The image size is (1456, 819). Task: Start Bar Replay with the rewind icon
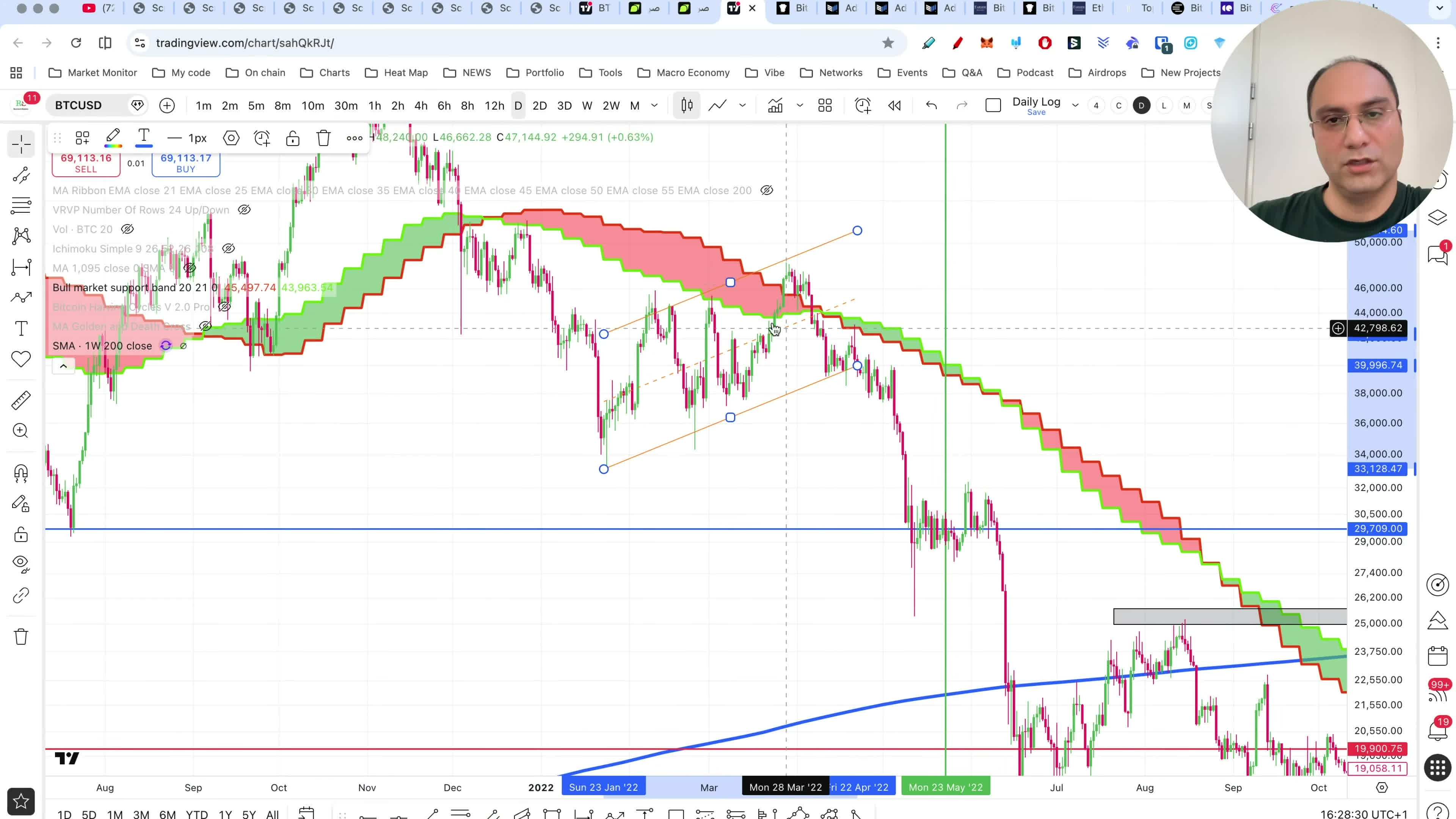894,106
